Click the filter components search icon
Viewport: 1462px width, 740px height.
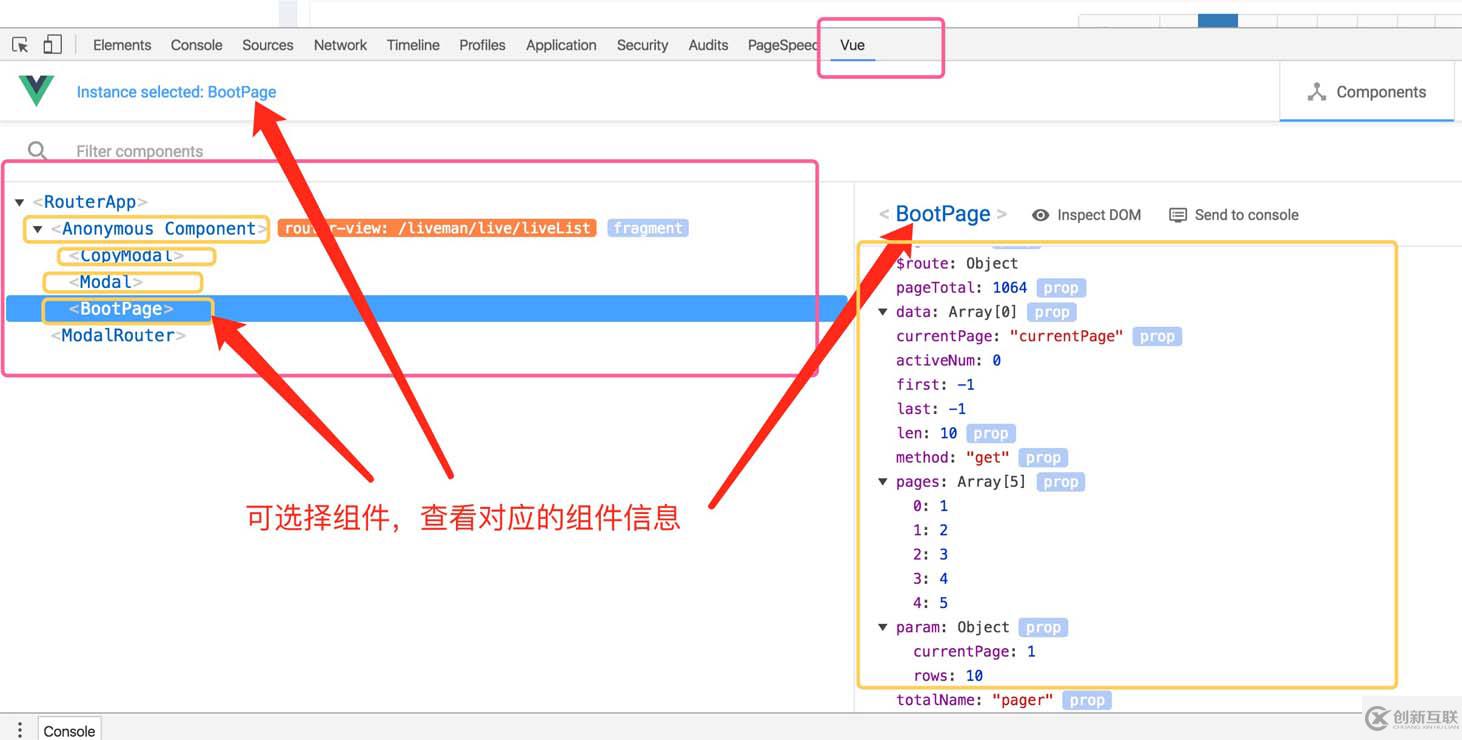pos(37,151)
